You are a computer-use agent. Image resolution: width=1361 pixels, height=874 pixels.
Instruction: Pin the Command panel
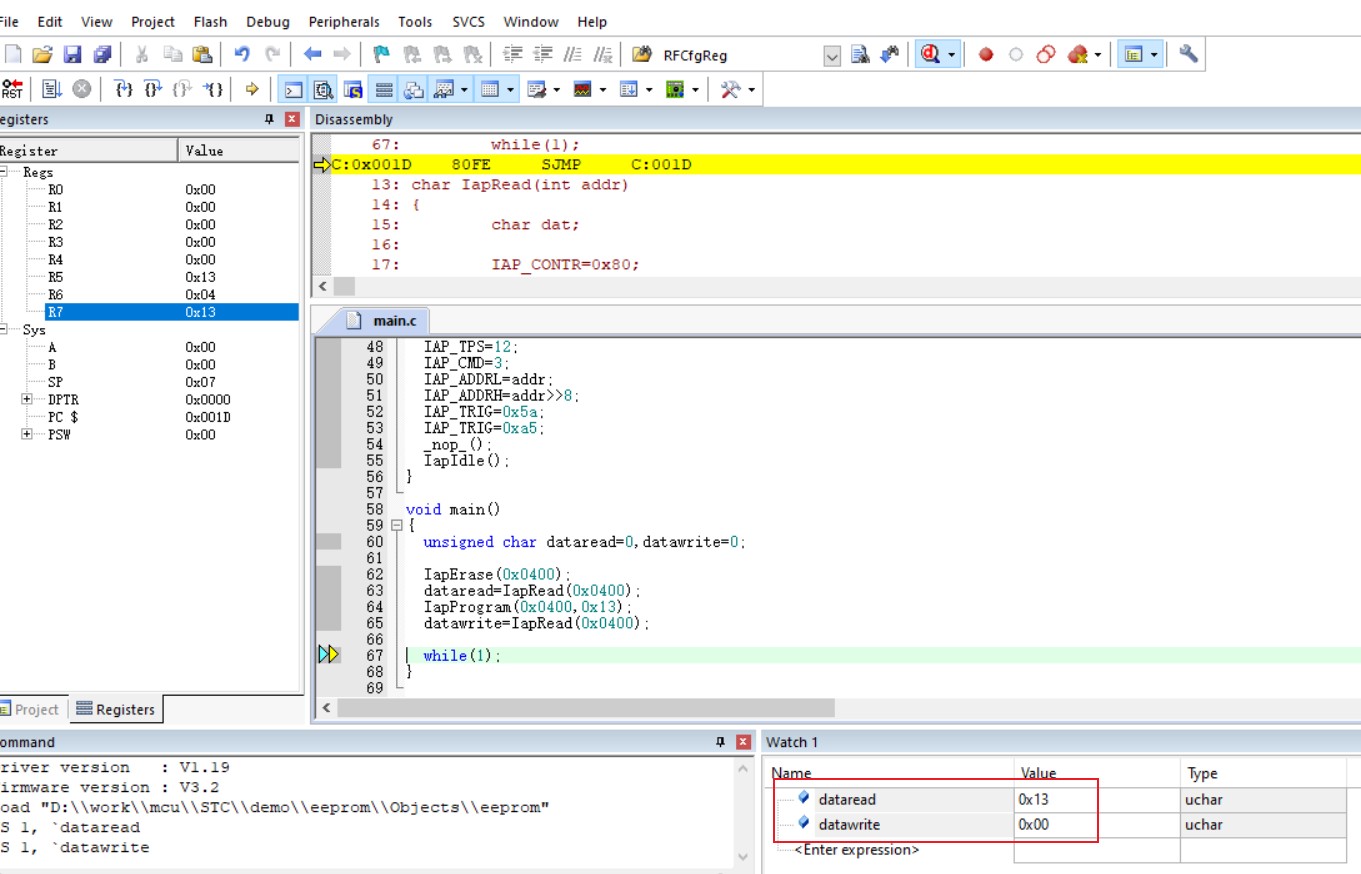[x=720, y=742]
